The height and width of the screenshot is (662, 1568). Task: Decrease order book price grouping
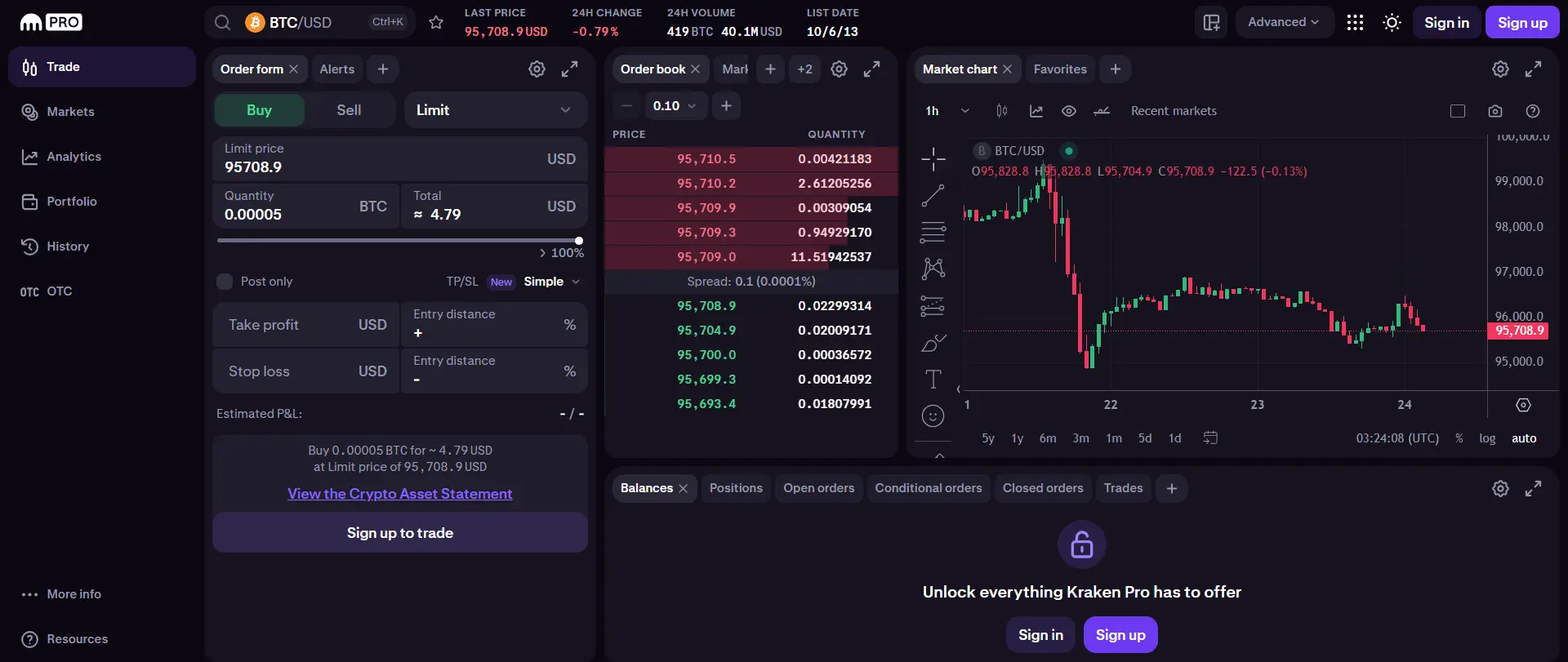(626, 106)
